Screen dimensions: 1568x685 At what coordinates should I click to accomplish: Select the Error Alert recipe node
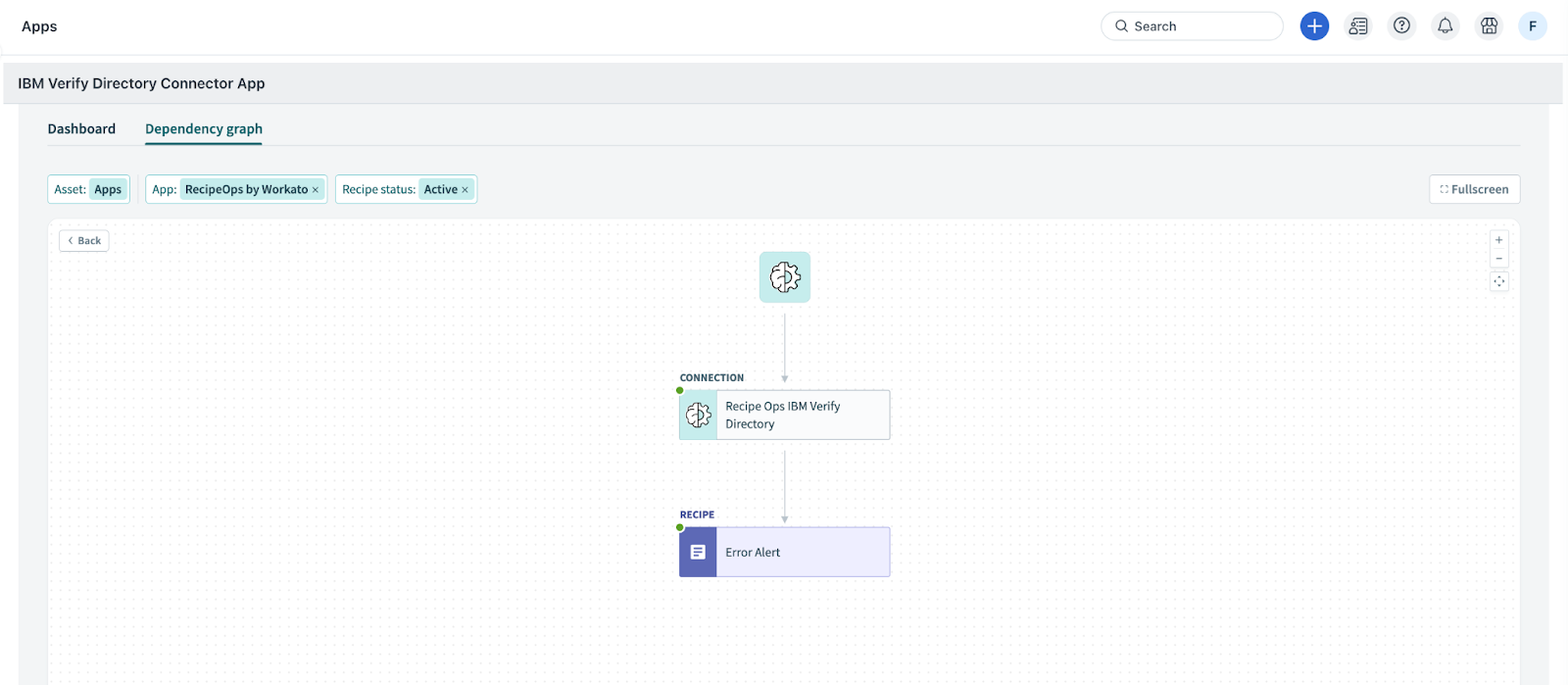click(785, 553)
